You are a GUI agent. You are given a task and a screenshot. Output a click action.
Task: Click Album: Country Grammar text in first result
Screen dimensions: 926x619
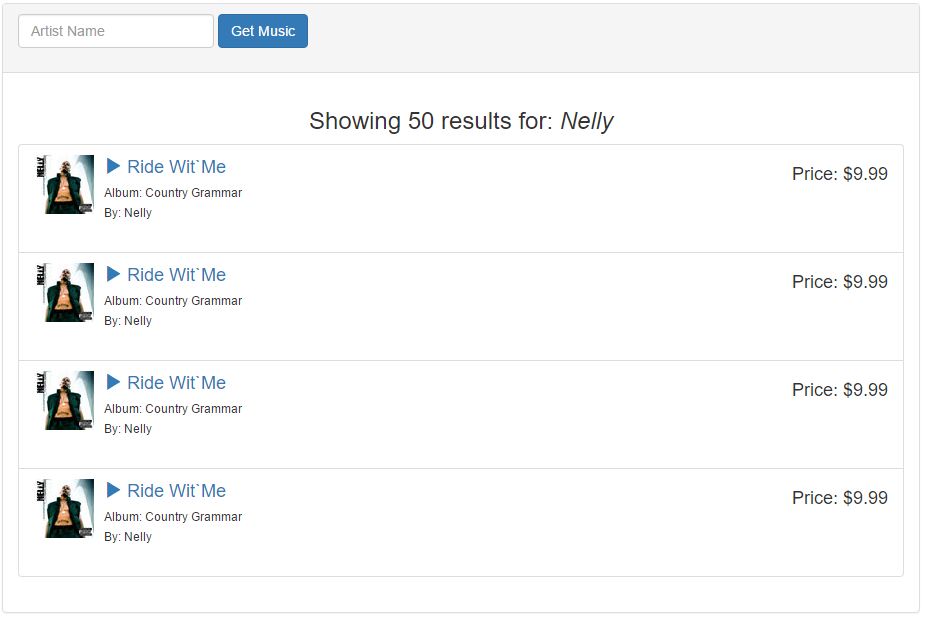(x=173, y=193)
